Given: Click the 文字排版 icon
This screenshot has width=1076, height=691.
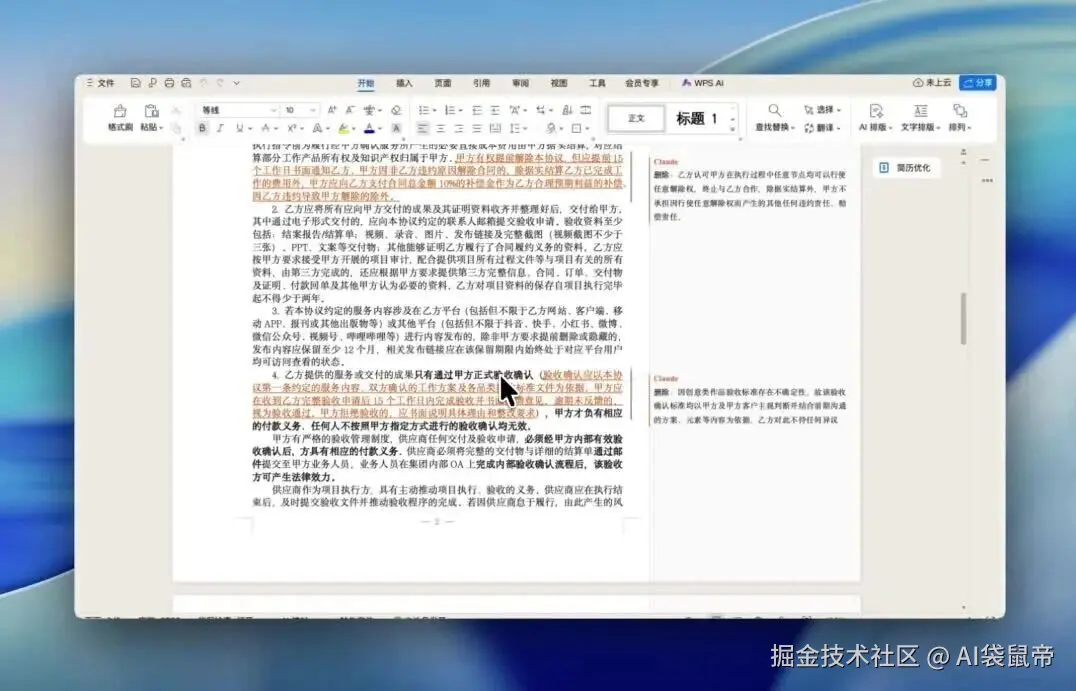Looking at the screenshot, I should pyautogui.click(x=920, y=110).
